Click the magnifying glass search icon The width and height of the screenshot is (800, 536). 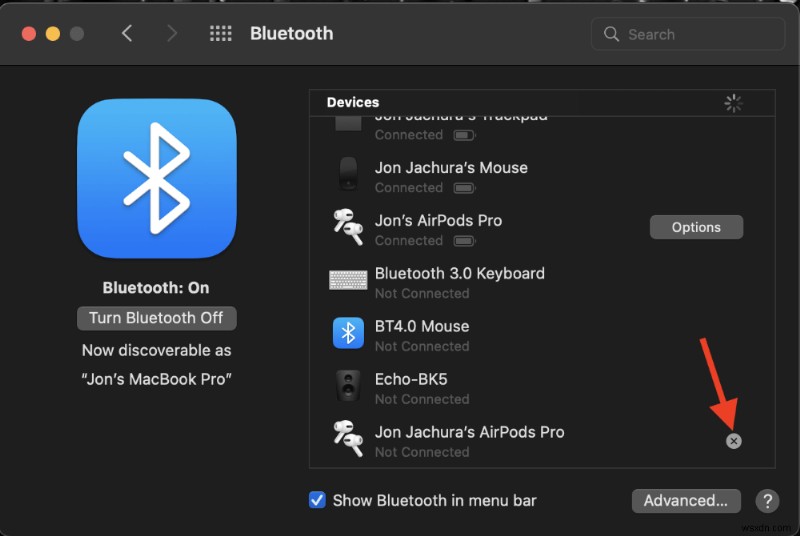(611, 34)
